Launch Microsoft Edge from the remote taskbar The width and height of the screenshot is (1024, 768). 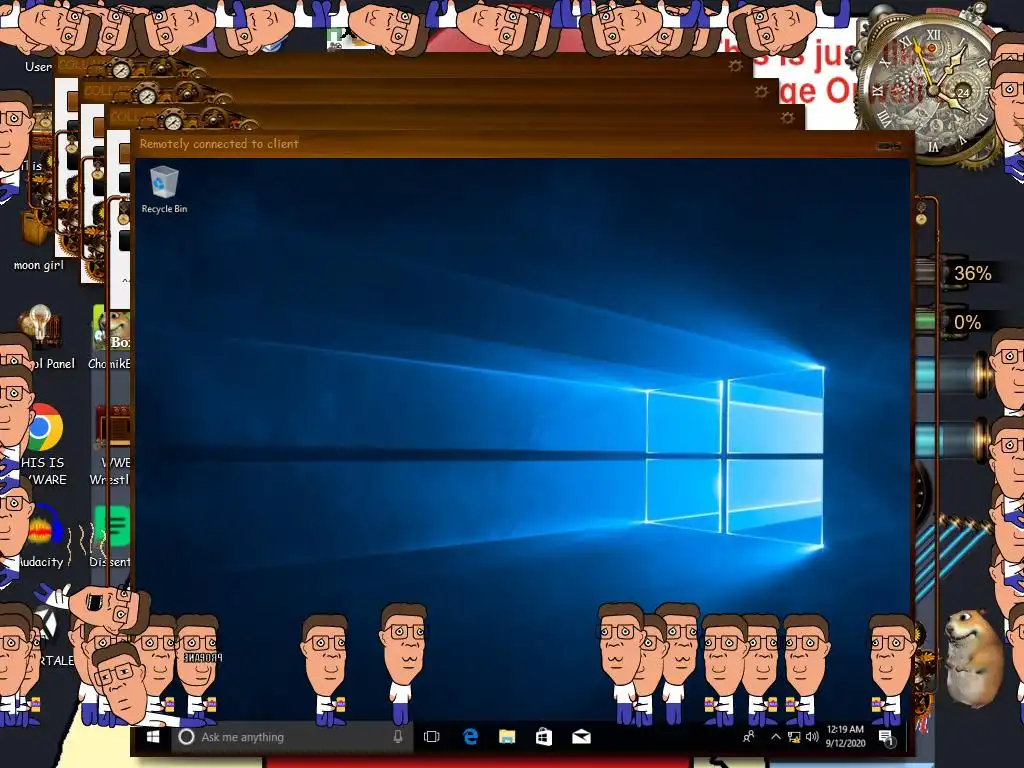(x=470, y=737)
